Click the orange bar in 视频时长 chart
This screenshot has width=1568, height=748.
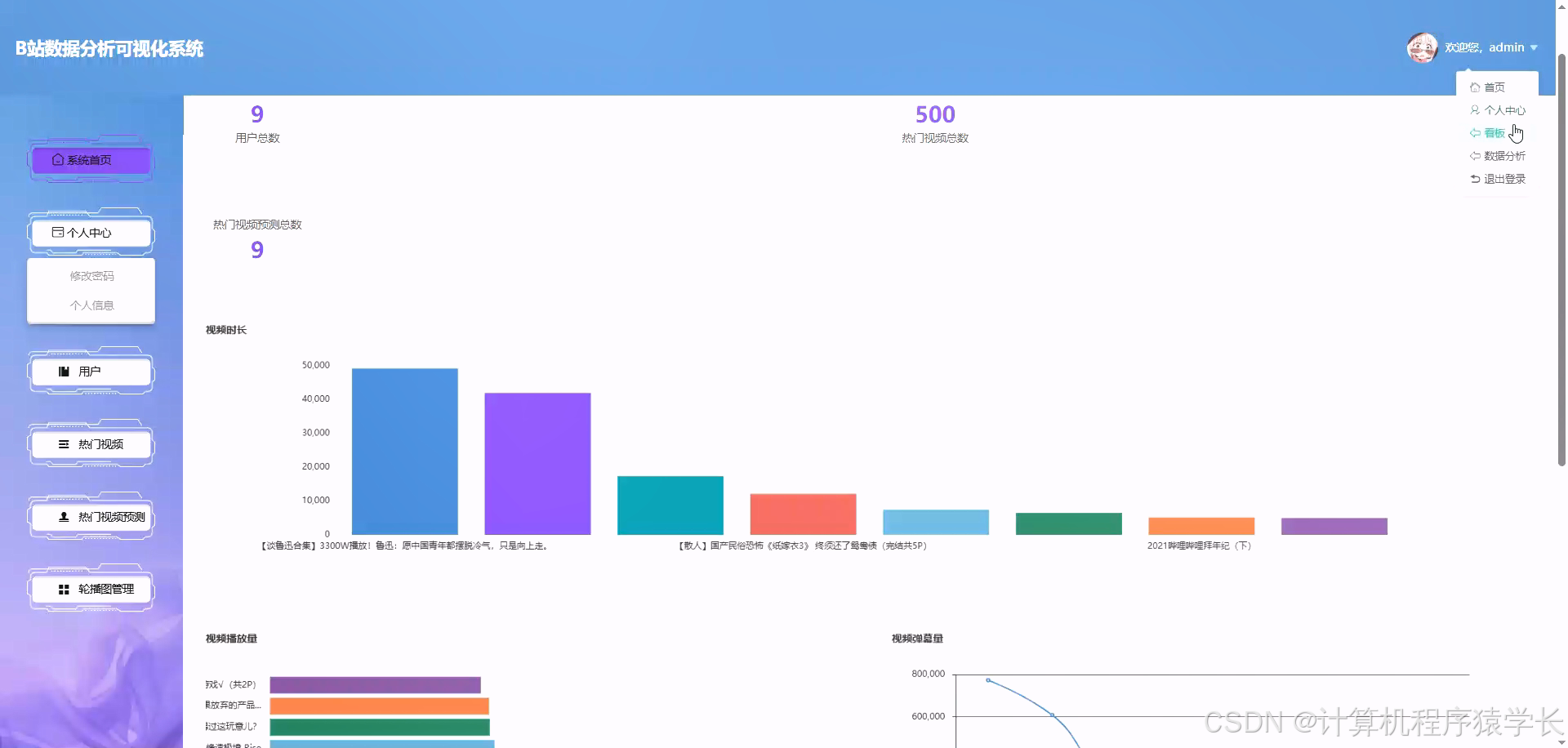tap(1201, 526)
